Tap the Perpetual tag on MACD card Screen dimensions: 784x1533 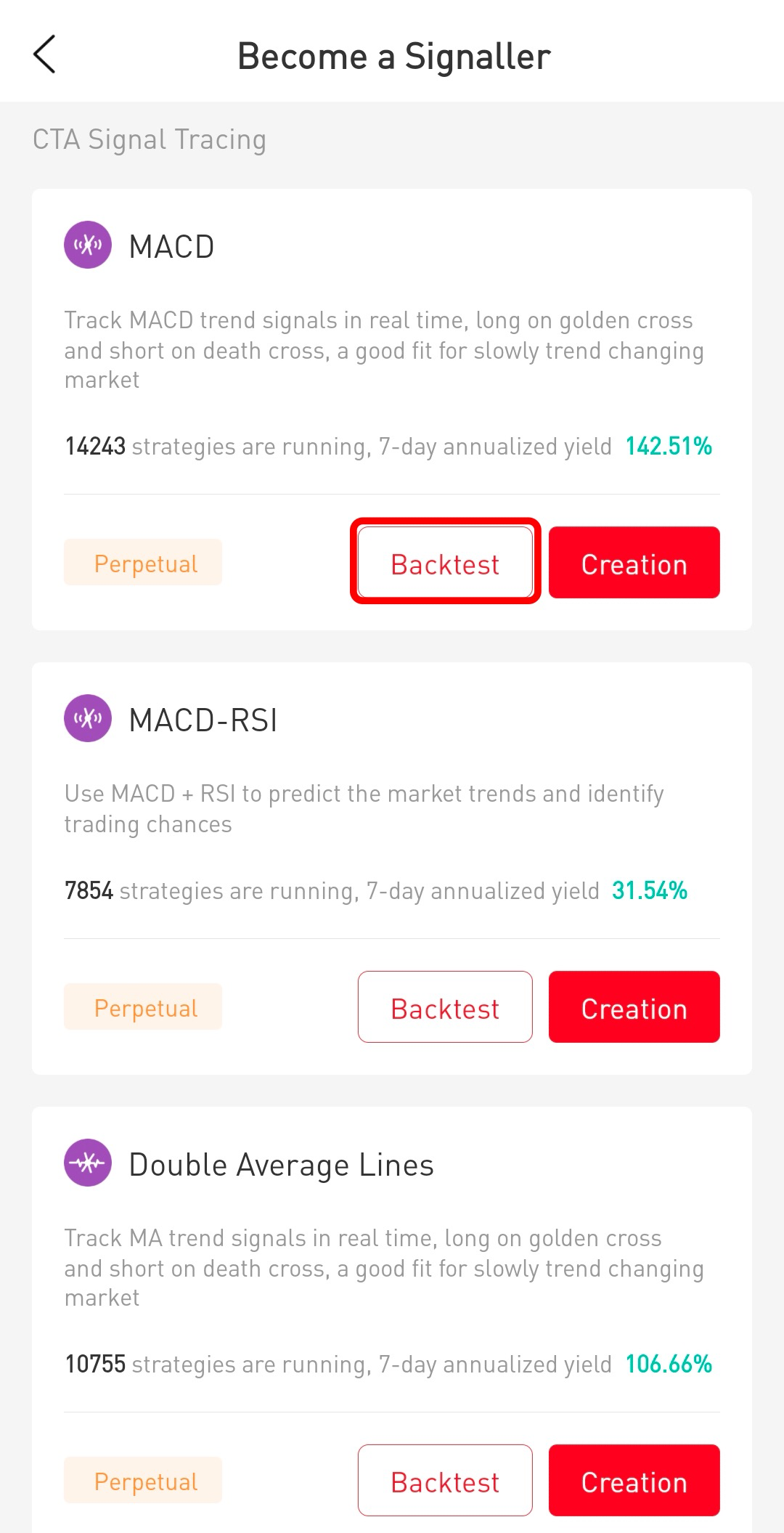[x=143, y=563]
